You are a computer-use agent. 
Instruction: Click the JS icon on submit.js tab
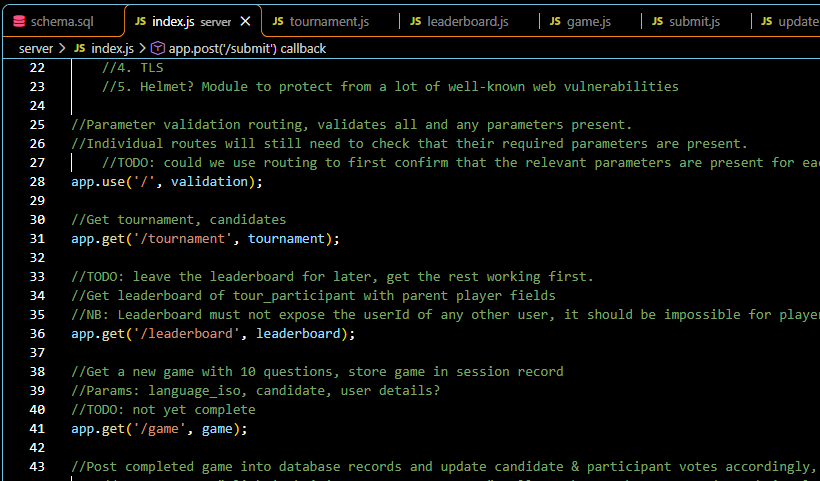[657, 21]
